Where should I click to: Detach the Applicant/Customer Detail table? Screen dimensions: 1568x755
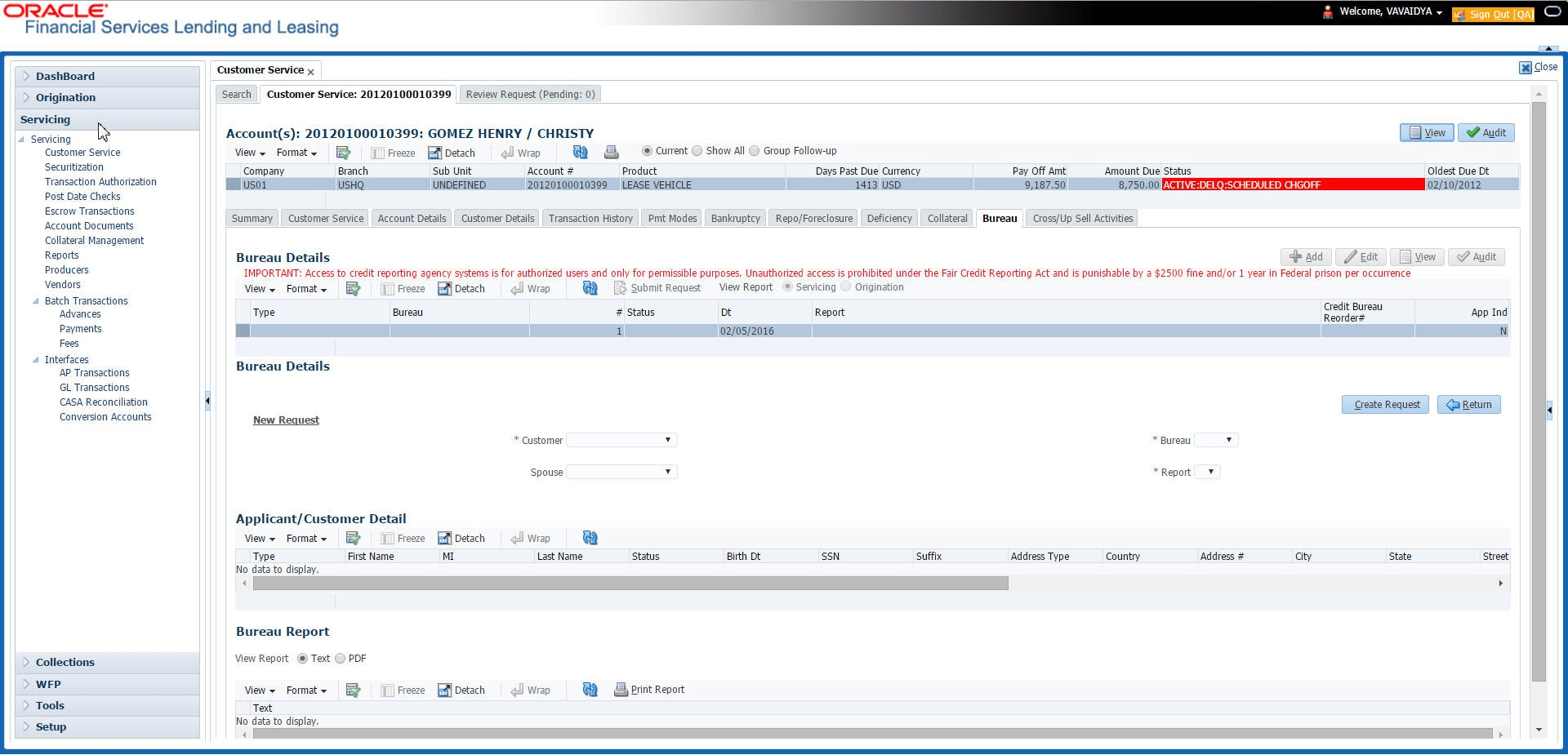coord(461,538)
